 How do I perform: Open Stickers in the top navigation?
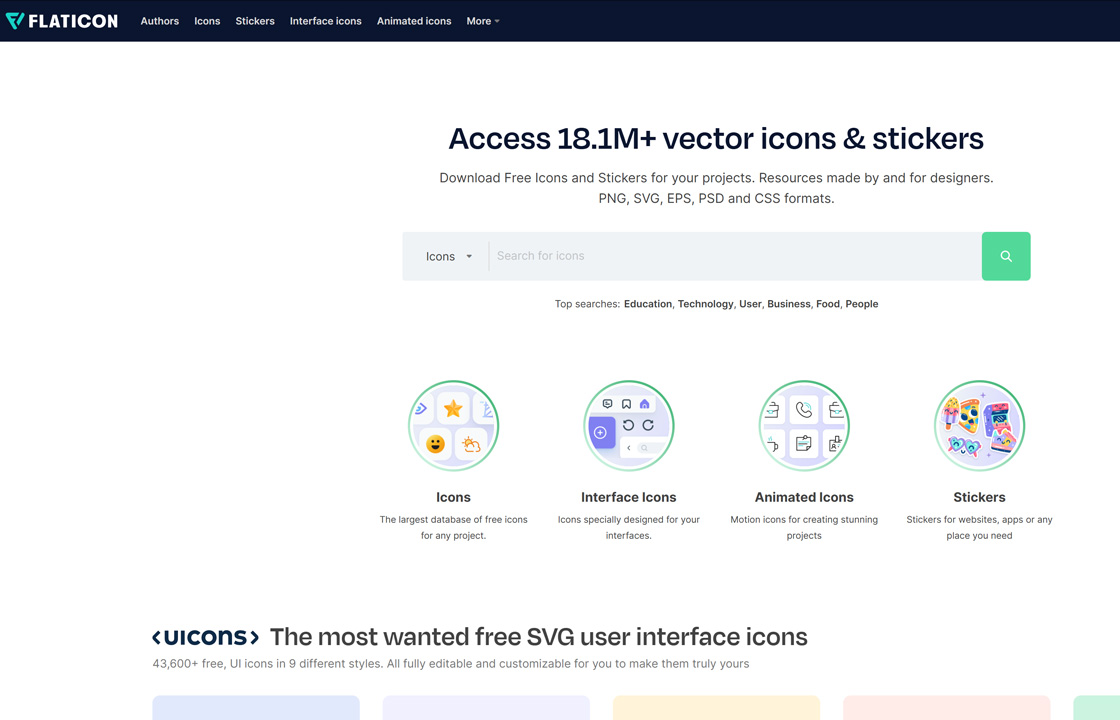(x=255, y=21)
